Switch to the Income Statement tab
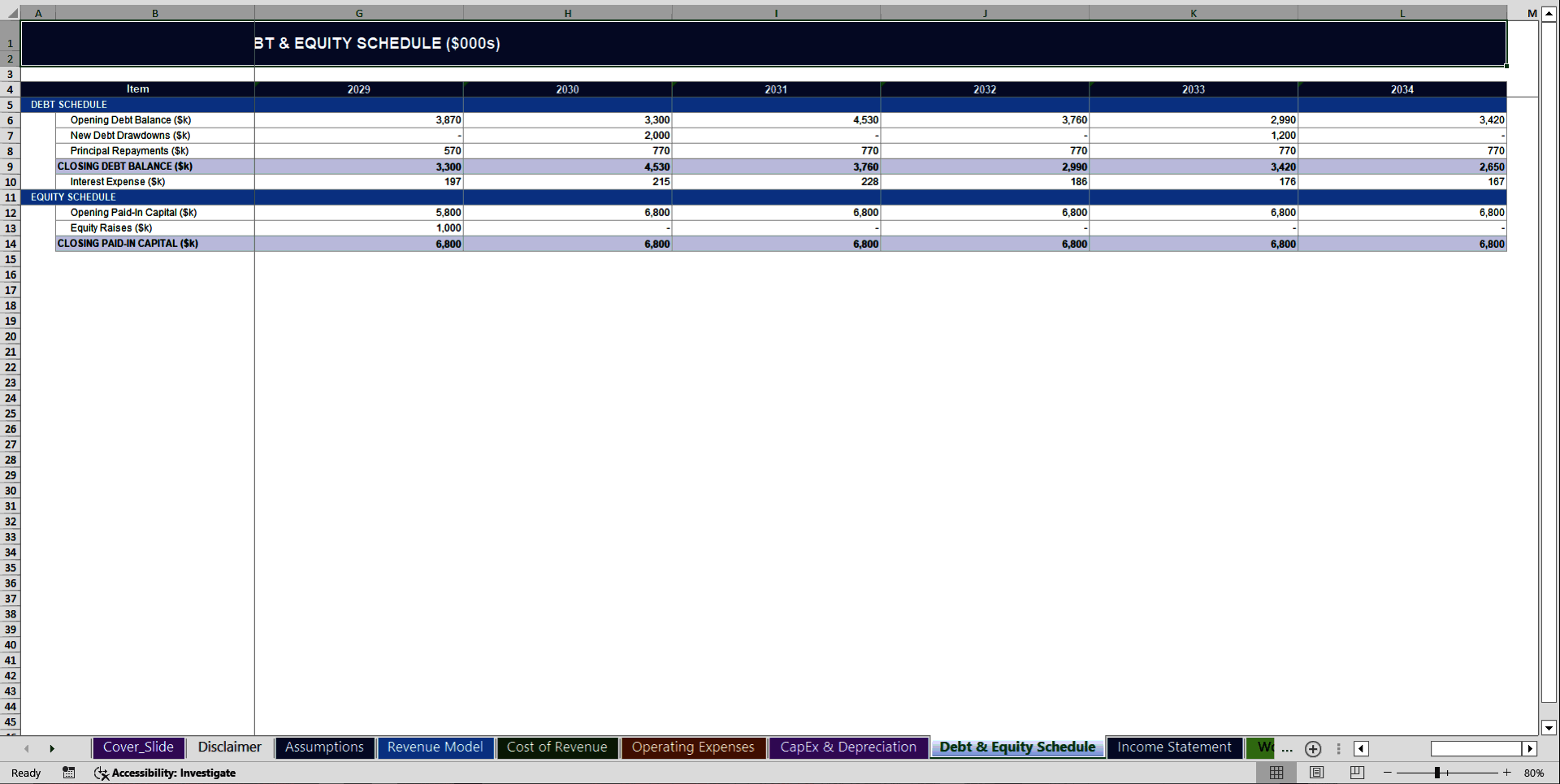 [x=1173, y=747]
